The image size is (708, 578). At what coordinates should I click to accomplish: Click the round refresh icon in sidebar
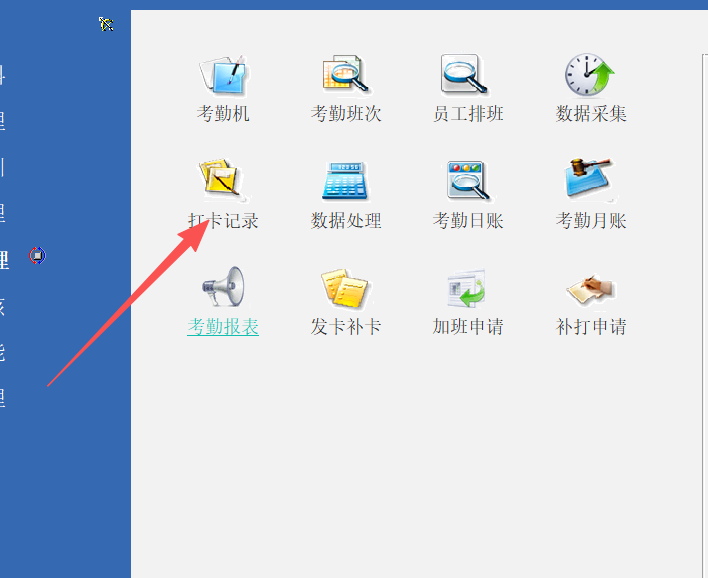(37, 256)
